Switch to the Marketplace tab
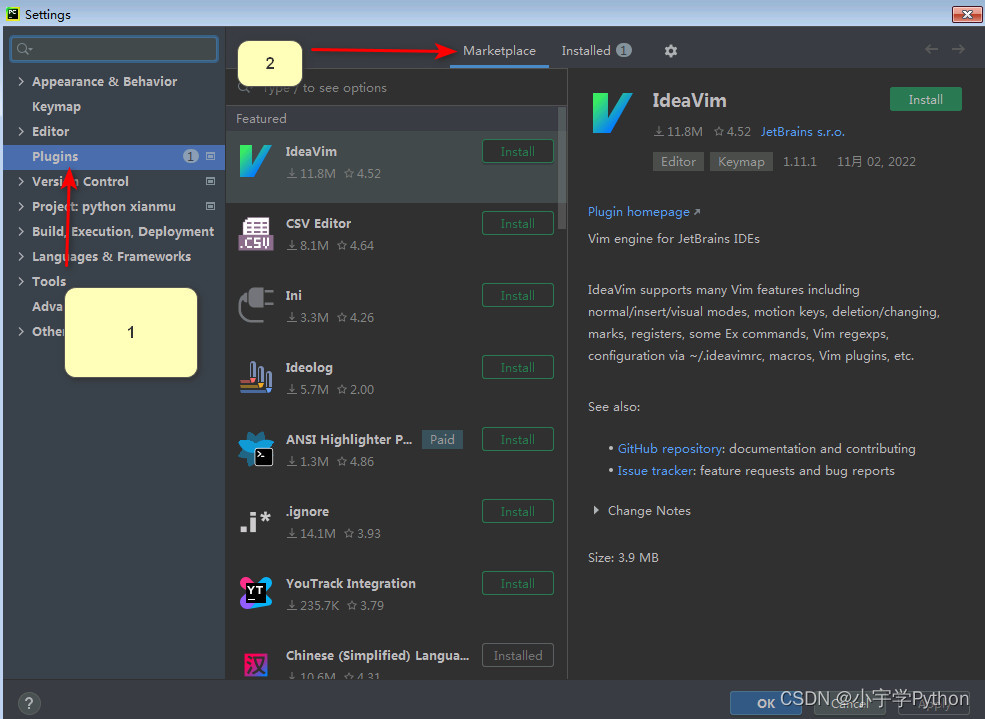 (x=499, y=51)
